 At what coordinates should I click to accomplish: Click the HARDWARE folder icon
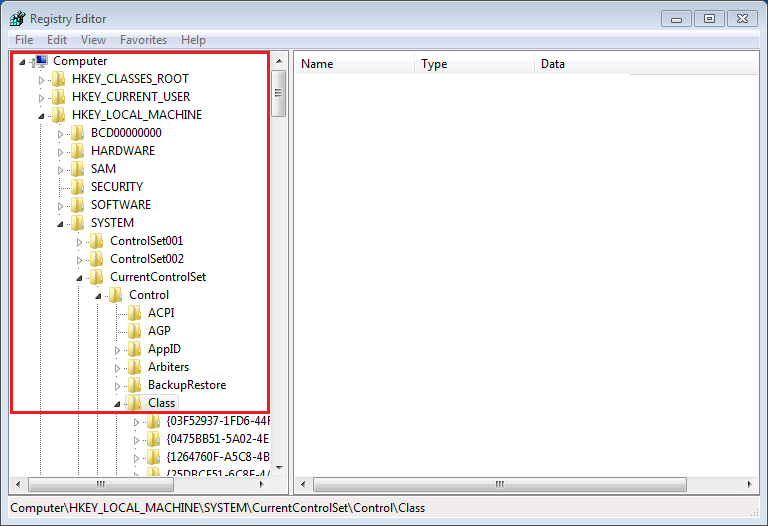(x=78, y=151)
